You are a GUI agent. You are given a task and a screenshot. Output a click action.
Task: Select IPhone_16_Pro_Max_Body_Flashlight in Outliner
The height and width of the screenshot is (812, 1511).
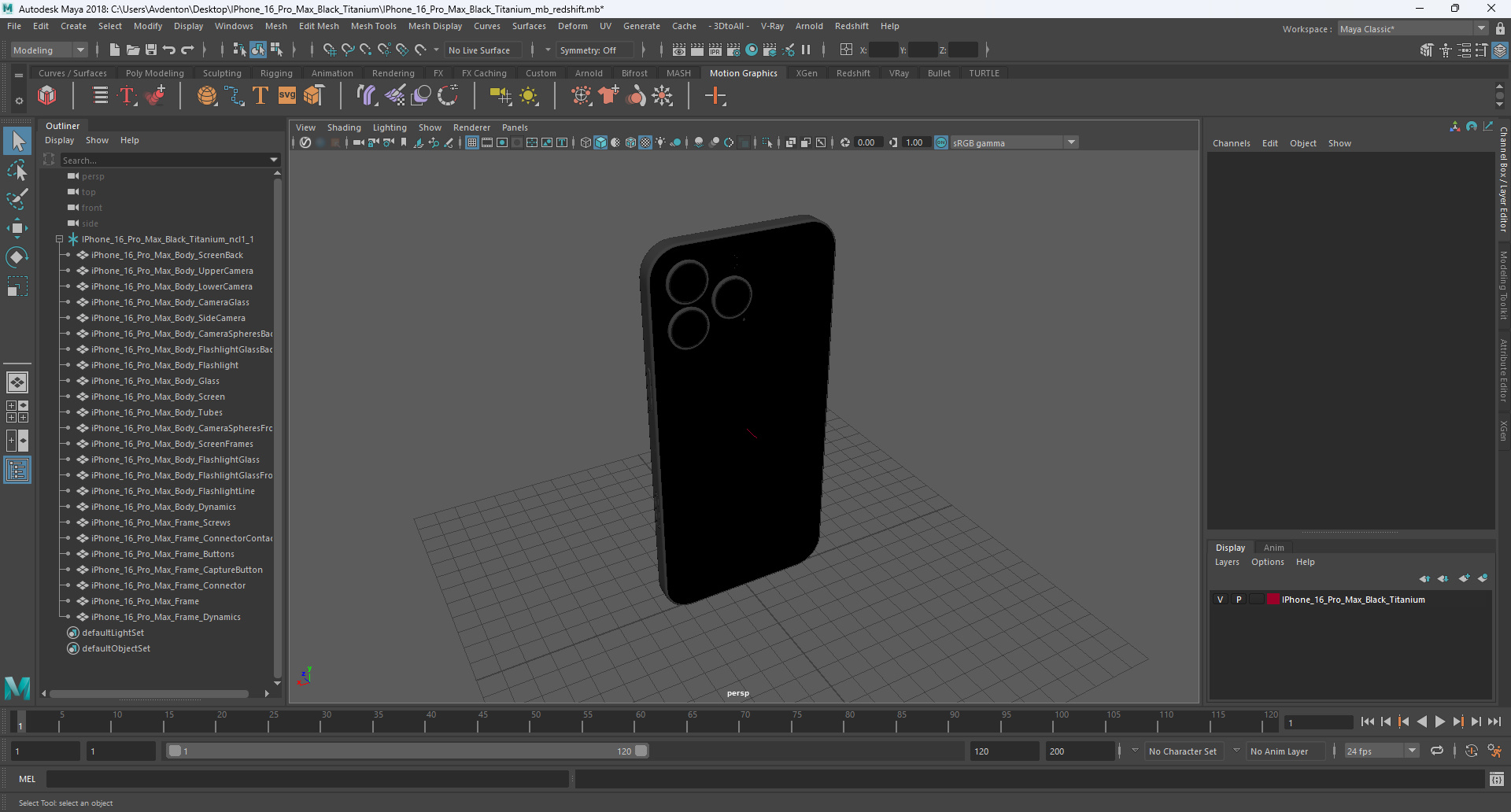tap(164, 365)
